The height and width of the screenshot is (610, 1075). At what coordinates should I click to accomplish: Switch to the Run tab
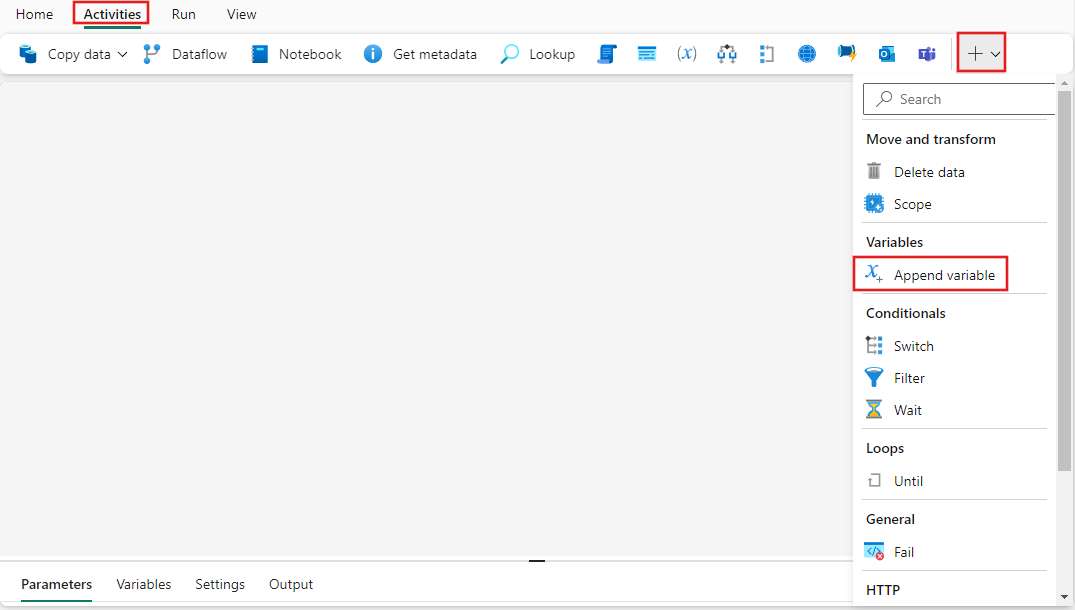(183, 14)
